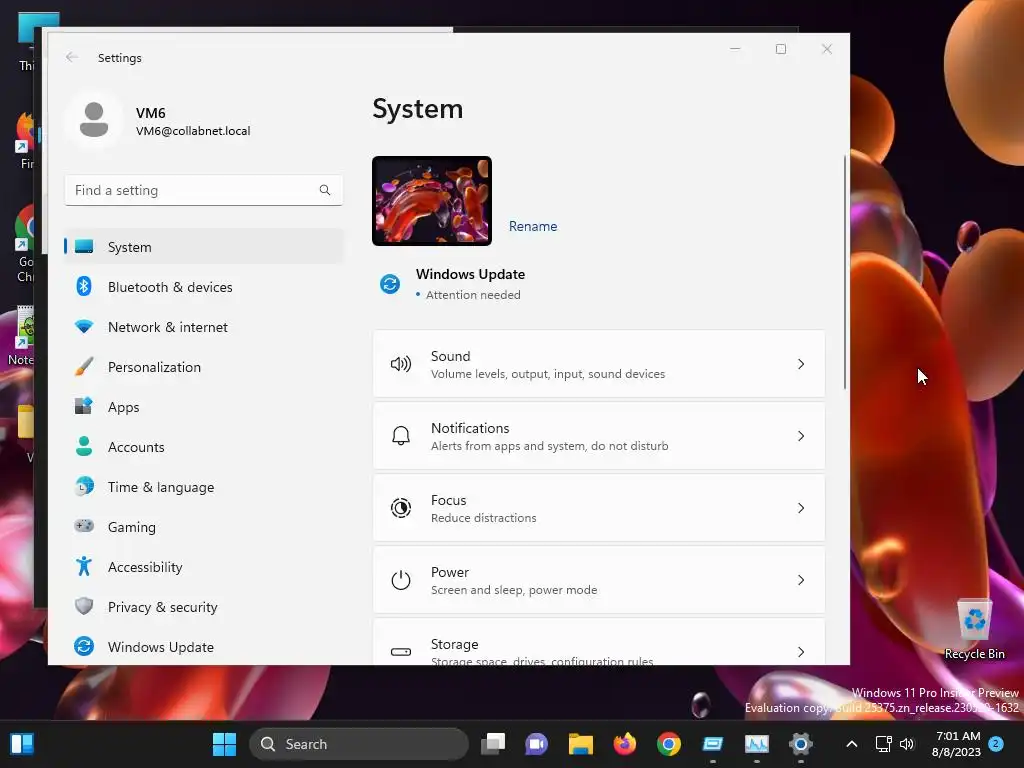Image resolution: width=1024 pixels, height=768 pixels.
Task: Click the paintbrush Personalization icon
Action: [x=84, y=366]
